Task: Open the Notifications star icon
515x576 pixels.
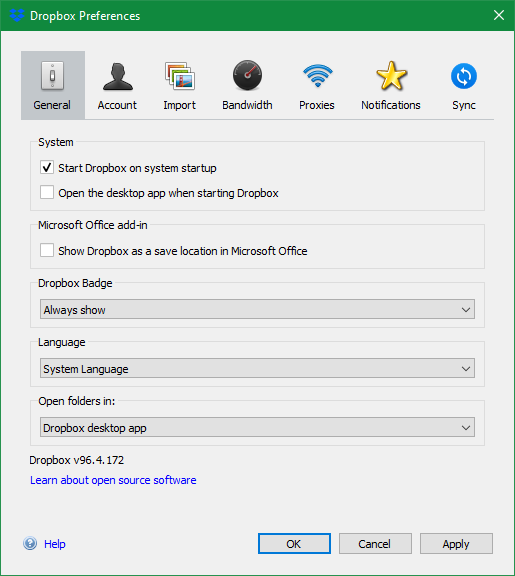Action: point(392,76)
